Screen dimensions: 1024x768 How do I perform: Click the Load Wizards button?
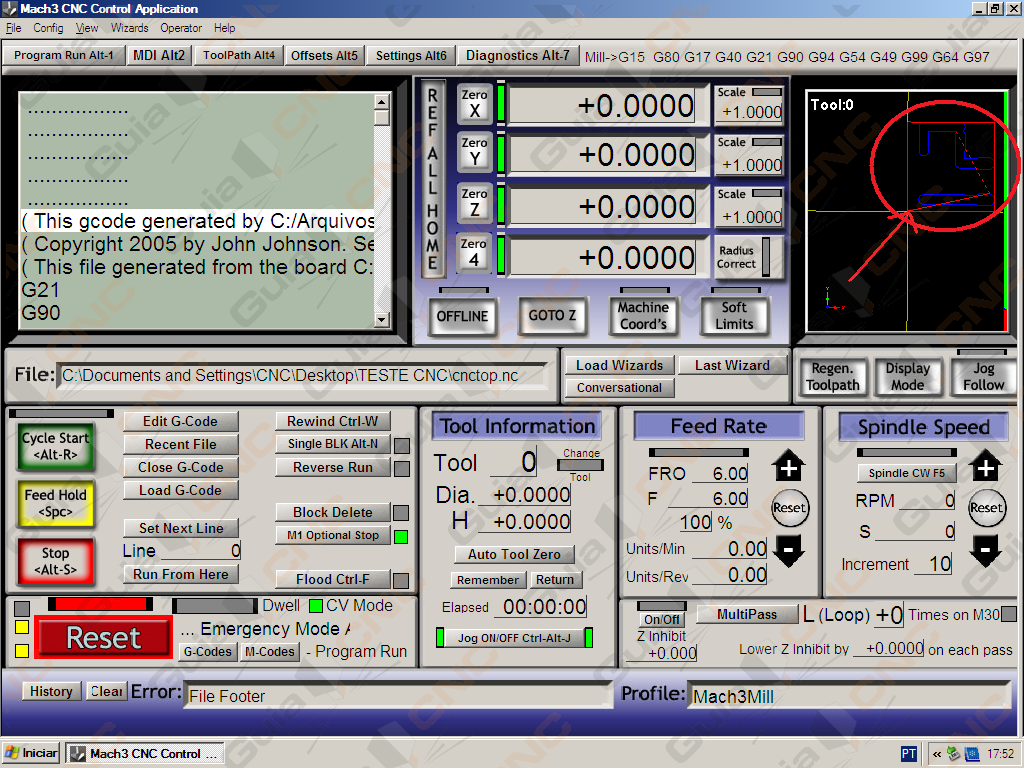(x=619, y=366)
